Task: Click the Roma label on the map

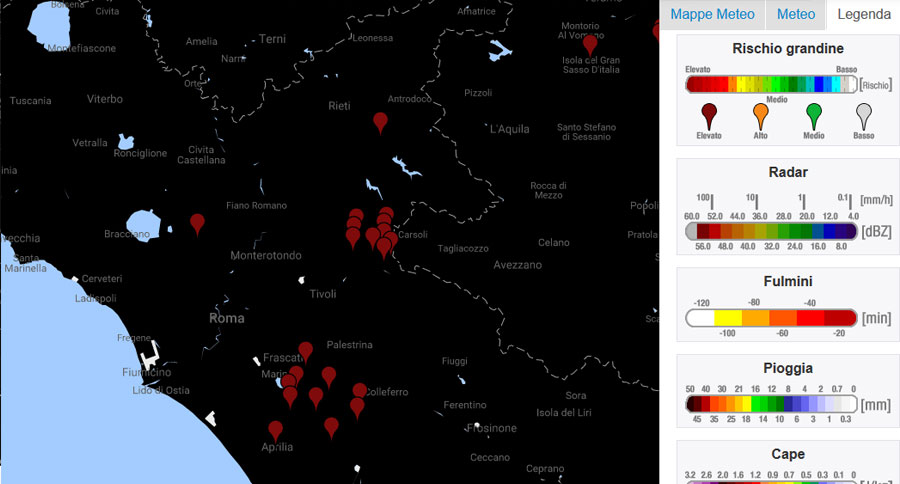Action: coord(227,318)
